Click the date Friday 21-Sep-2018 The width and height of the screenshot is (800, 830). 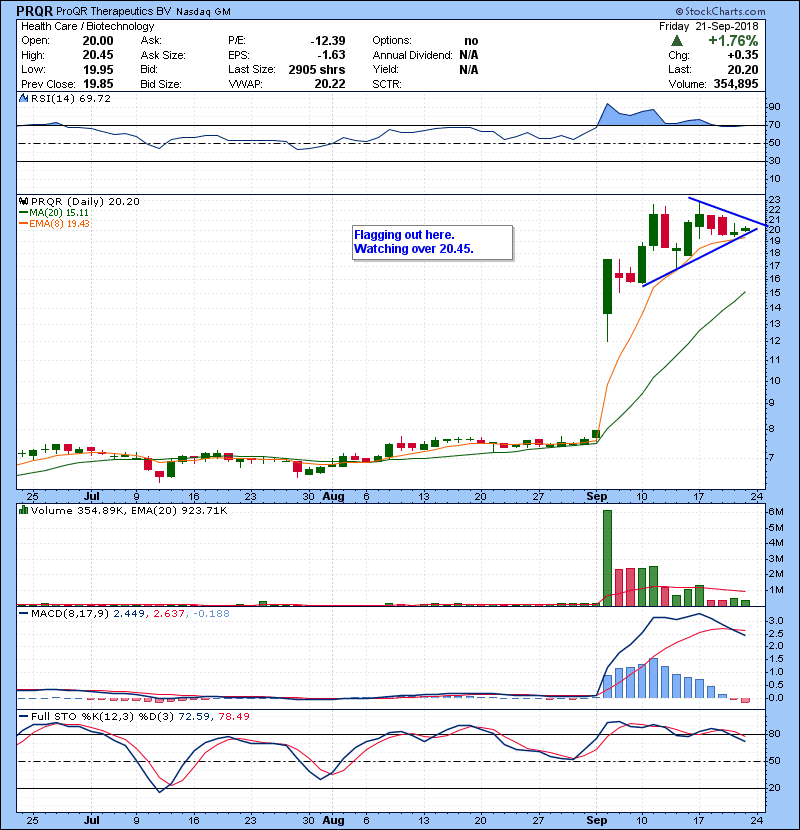708,26
